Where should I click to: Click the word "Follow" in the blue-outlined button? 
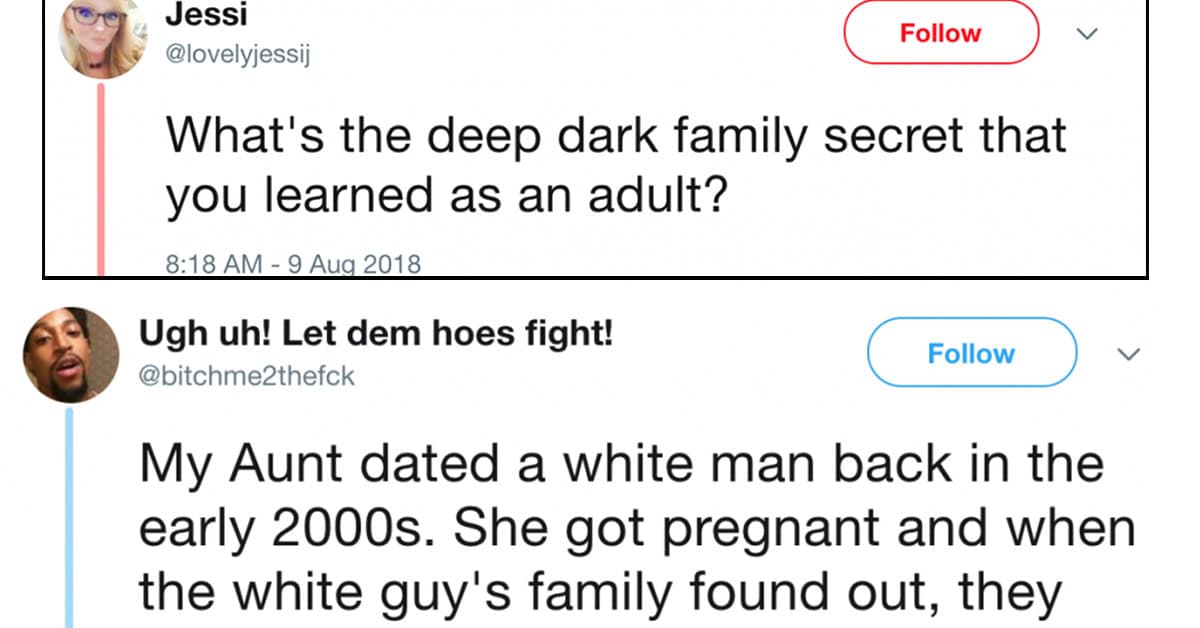[971, 353]
